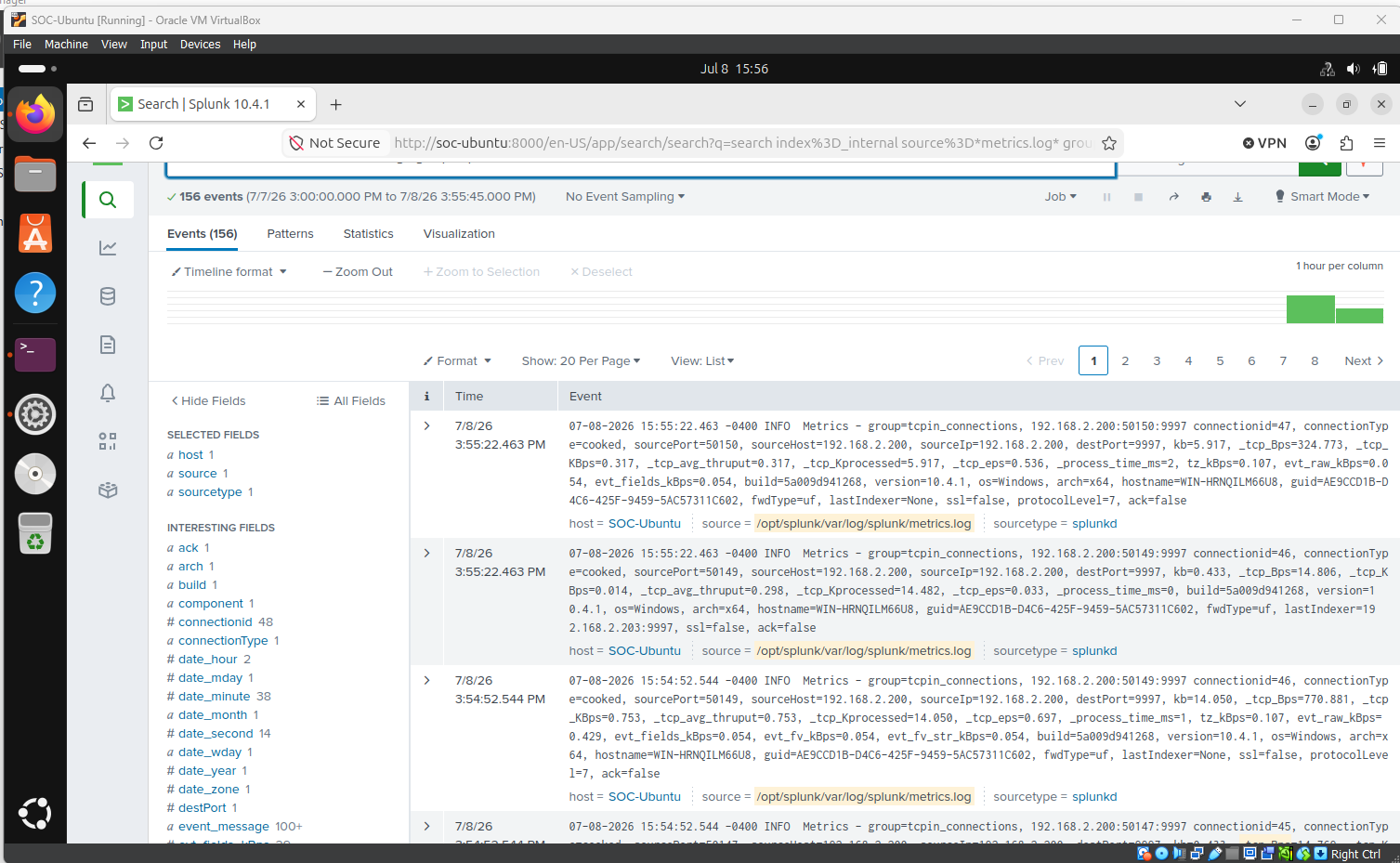Click host value SOC-Ubuntu in first event
The width and height of the screenshot is (1400, 863).
pyautogui.click(x=645, y=524)
